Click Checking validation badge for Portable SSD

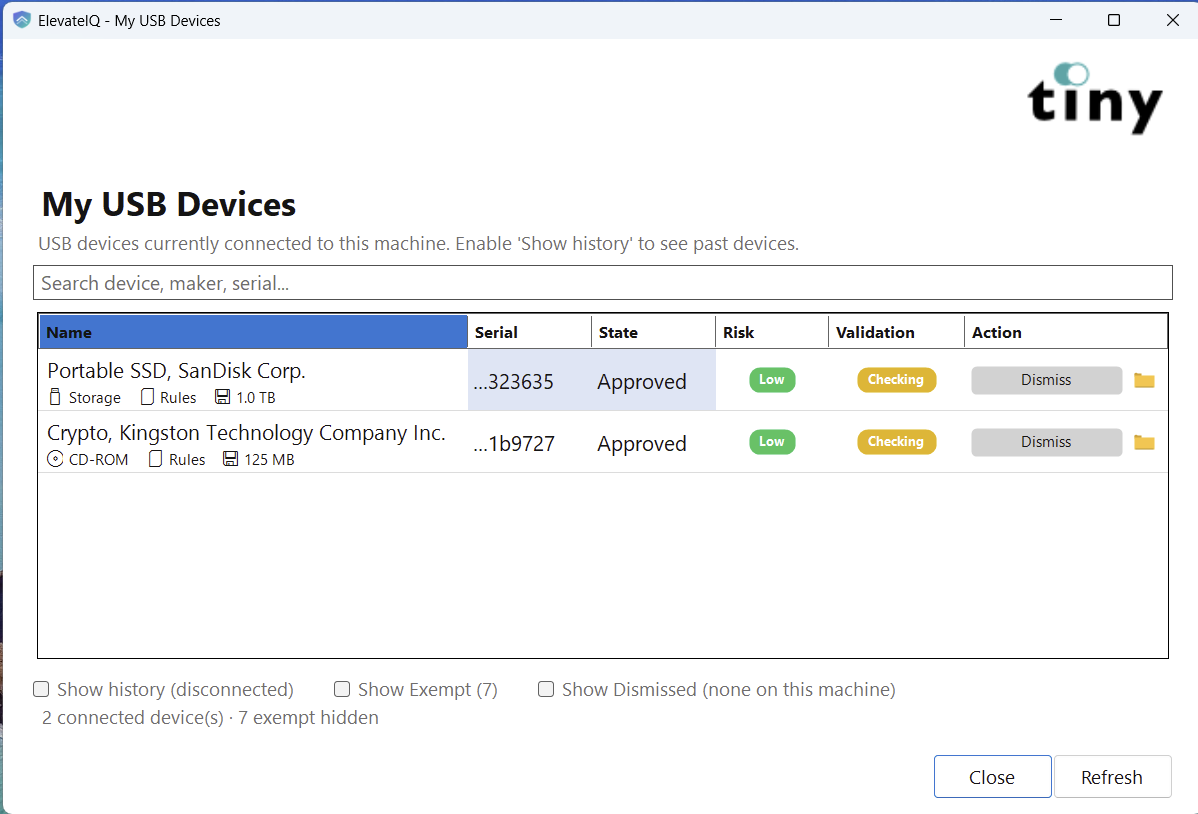896,380
